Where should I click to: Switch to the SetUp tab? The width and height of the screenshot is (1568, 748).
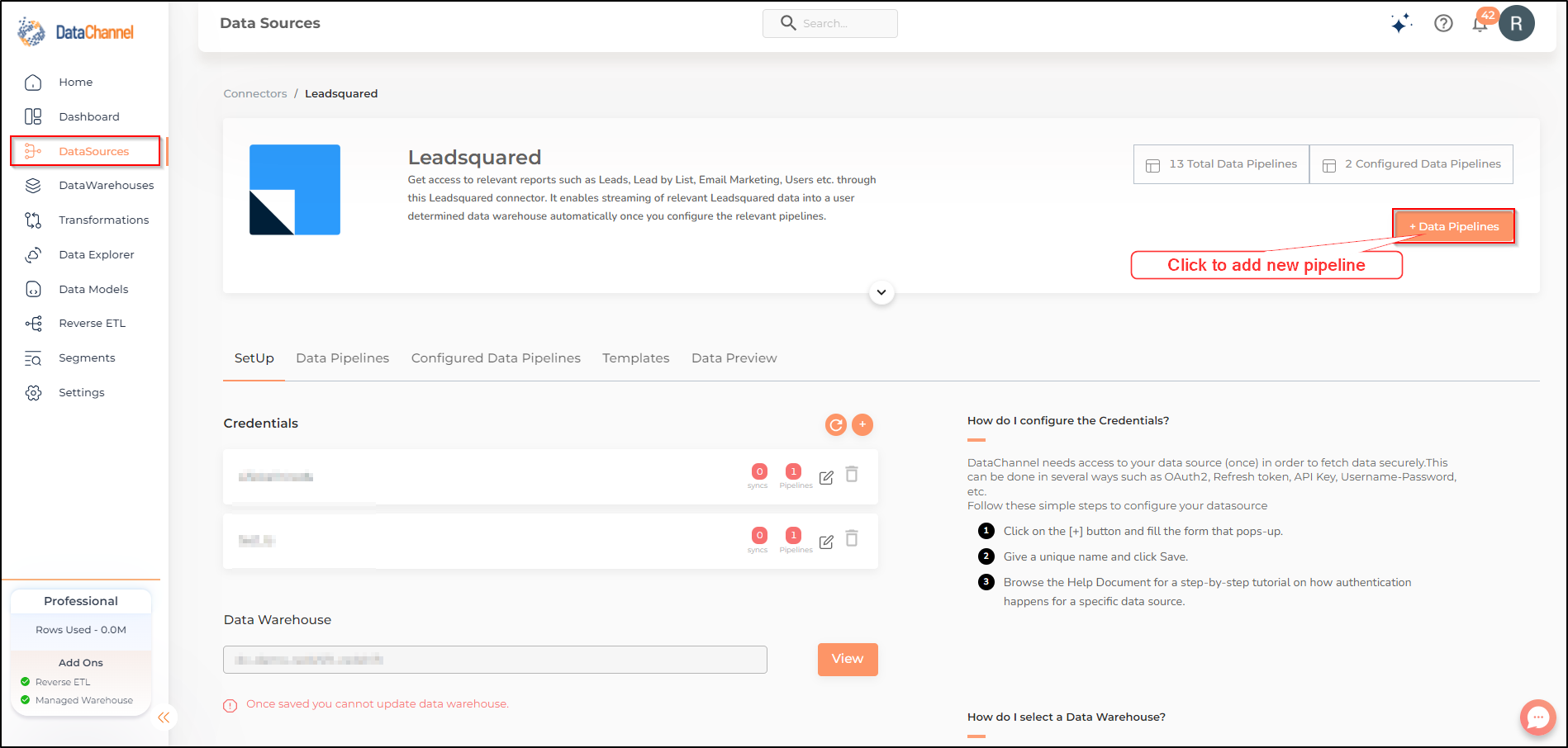click(254, 358)
